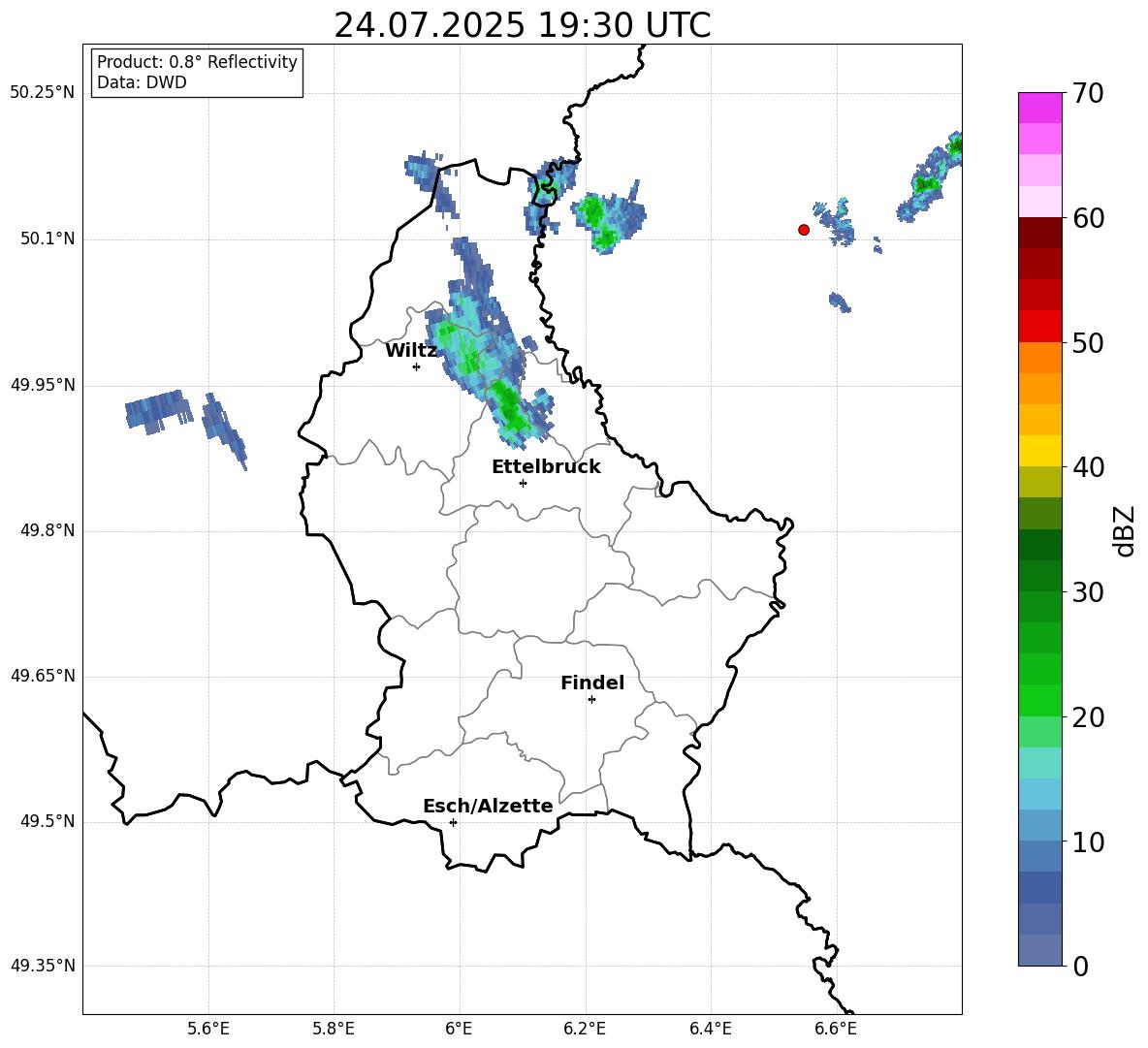Click the 49.8°N latitude label
This screenshot has height=1048, width=1148.
click(x=48, y=530)
